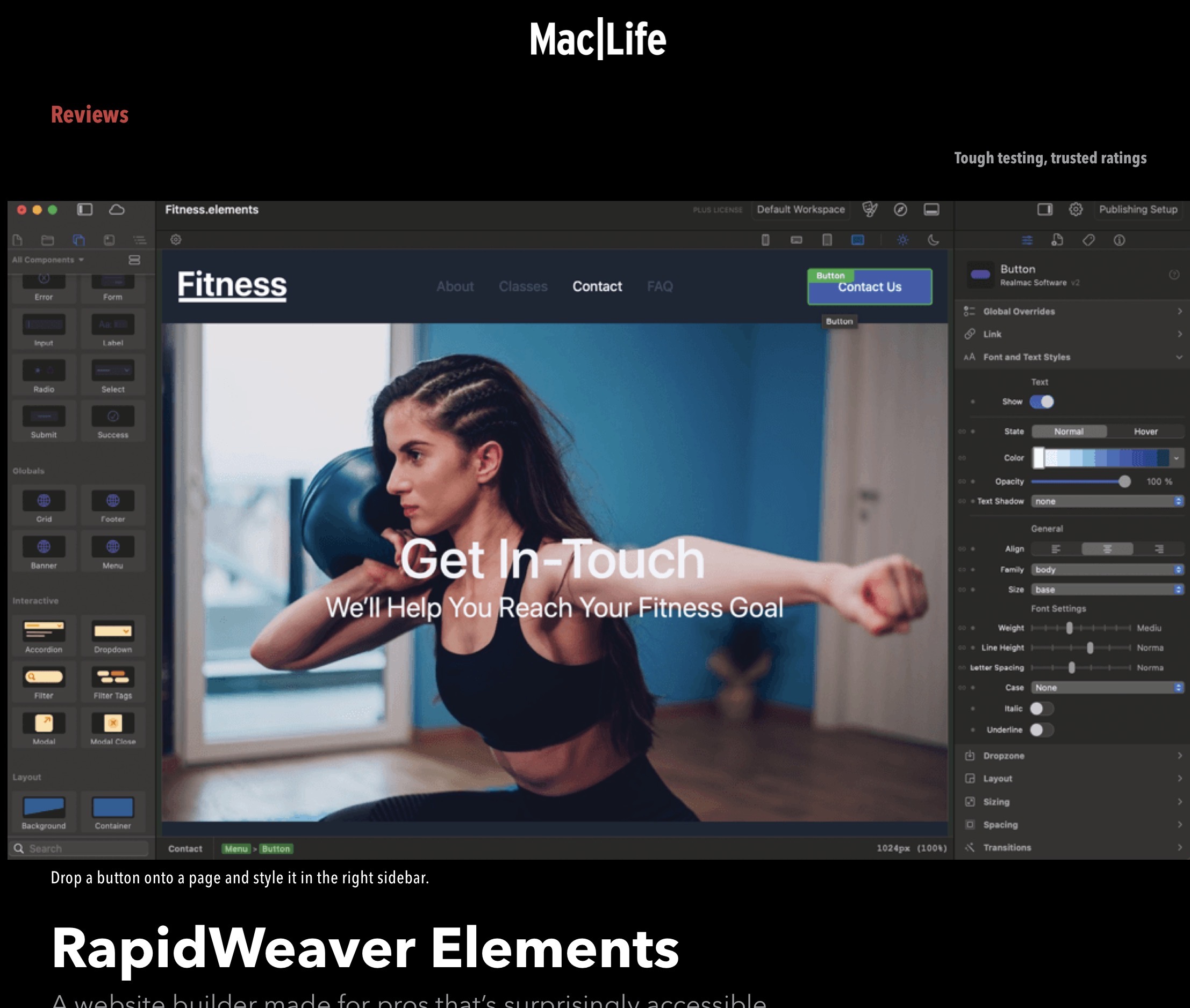Select the Accordion component icon

point(44,631)
